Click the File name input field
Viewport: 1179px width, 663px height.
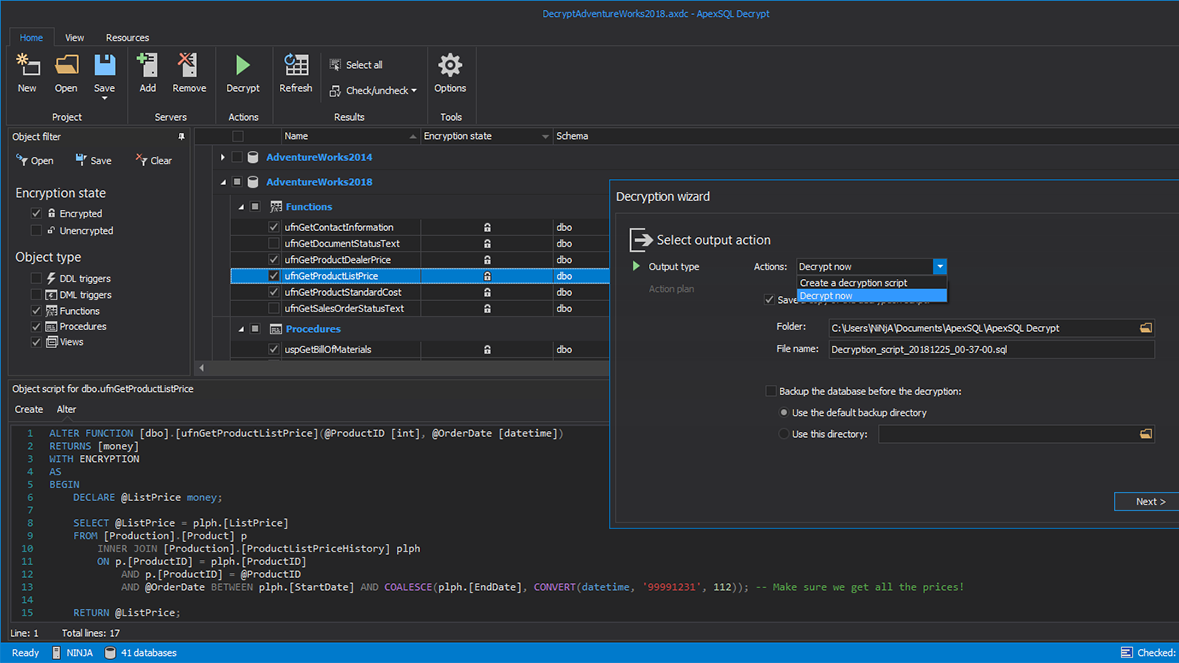coord(990,350)
